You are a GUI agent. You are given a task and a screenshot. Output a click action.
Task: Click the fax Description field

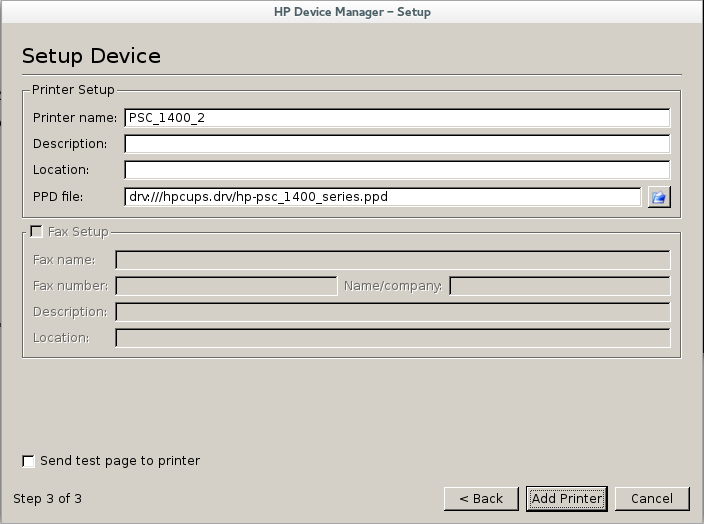(392, 312)
